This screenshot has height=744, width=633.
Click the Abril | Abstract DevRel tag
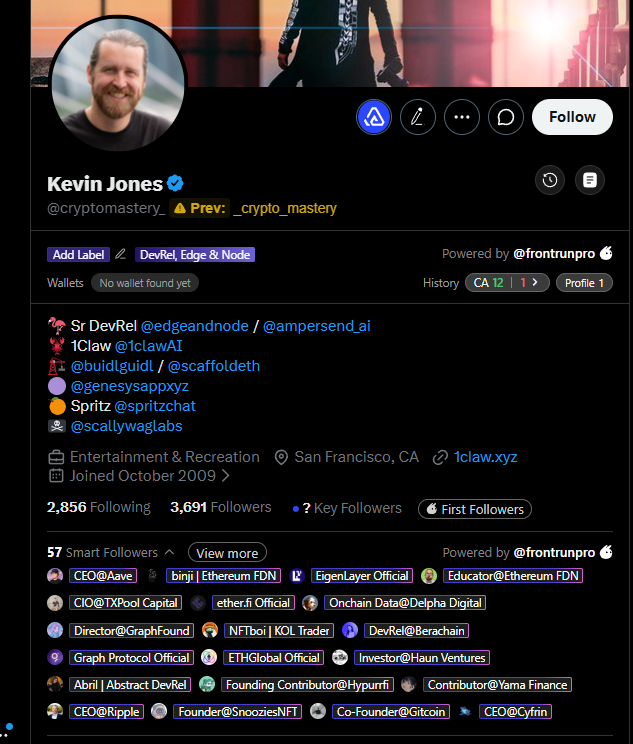(x=130, y=685)
